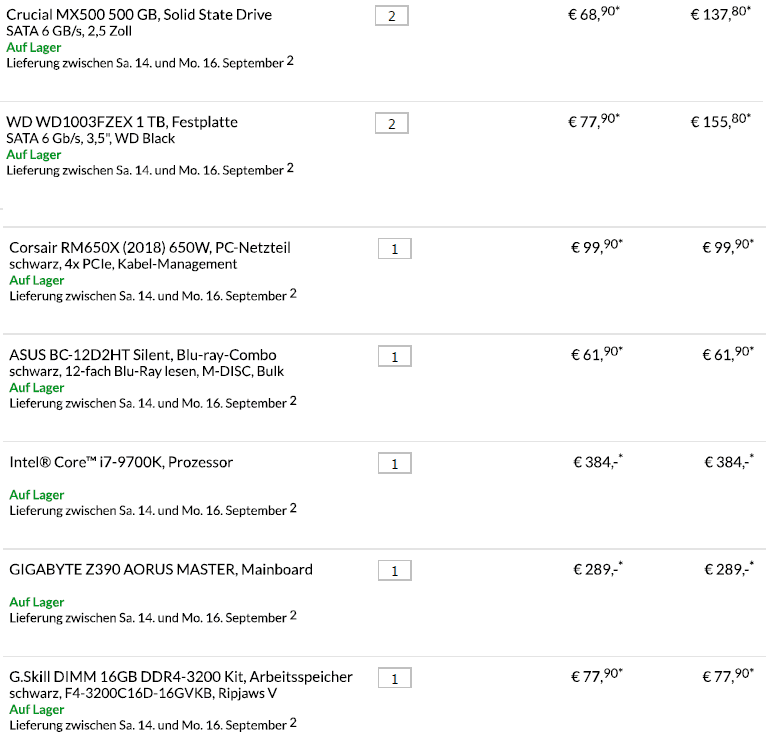This screenshot has width=783, height=744.
Task: Click Auf Lager status under GIGABYTE Mainboard
Action: pos(36,602)
